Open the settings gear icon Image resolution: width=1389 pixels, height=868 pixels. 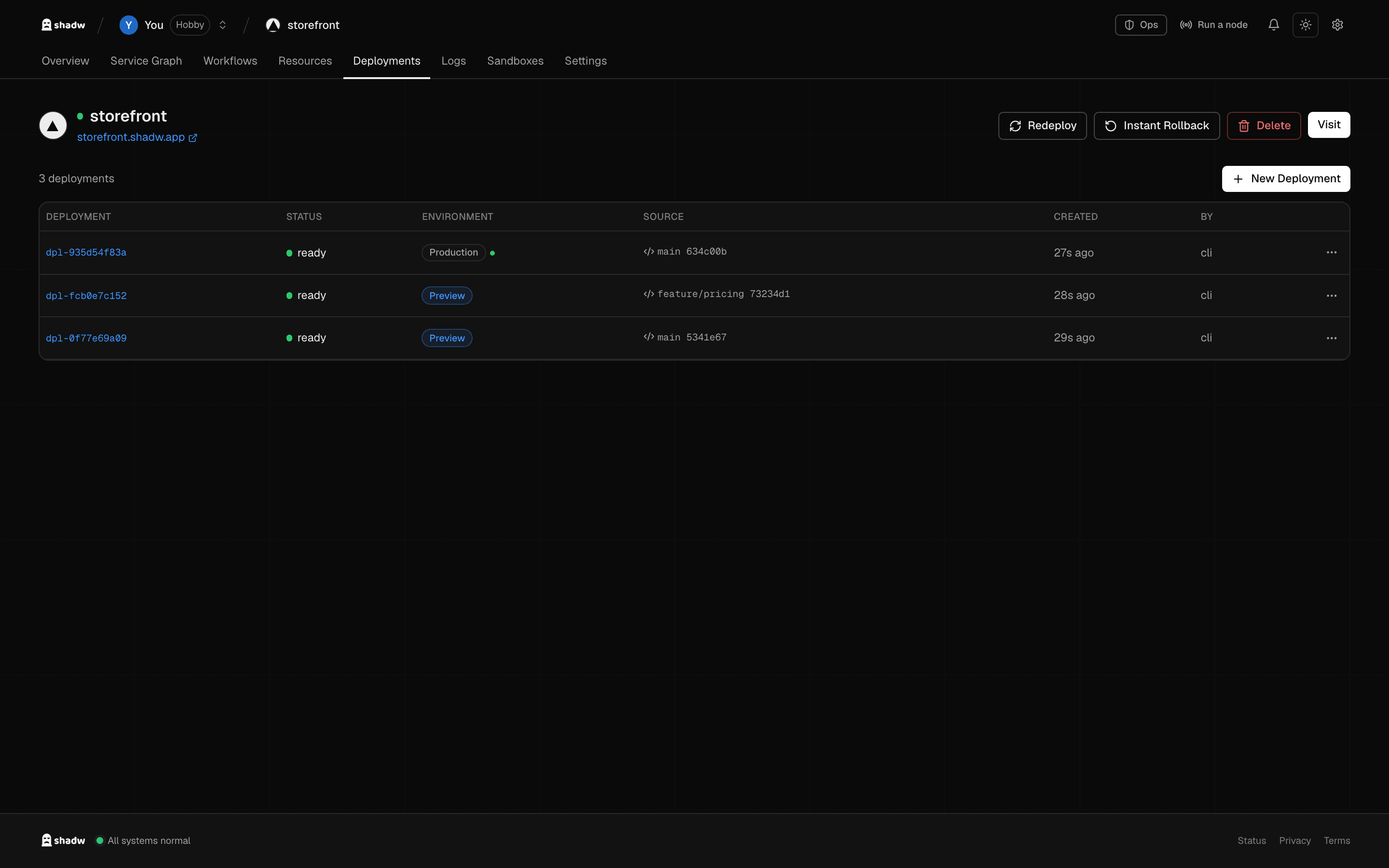click(1337, 25)
